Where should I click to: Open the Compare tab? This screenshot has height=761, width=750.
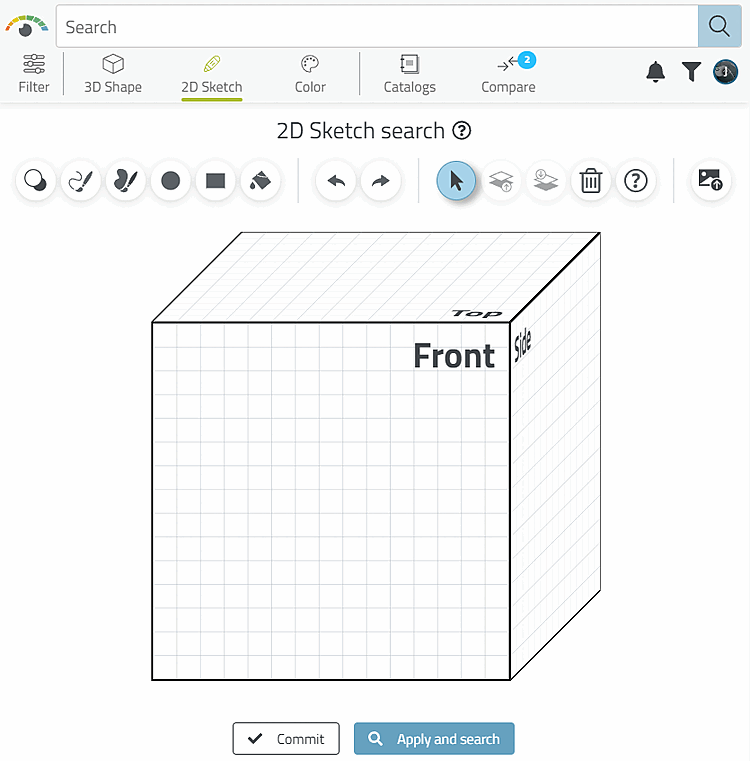(x=508, y=74)
